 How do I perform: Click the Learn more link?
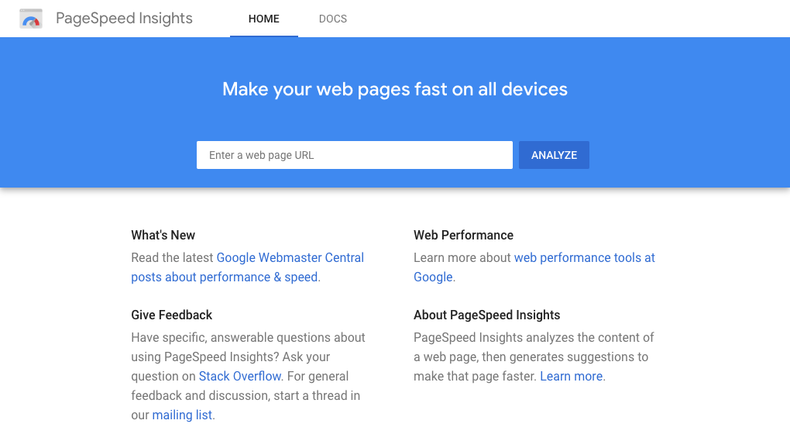[571, 376]
